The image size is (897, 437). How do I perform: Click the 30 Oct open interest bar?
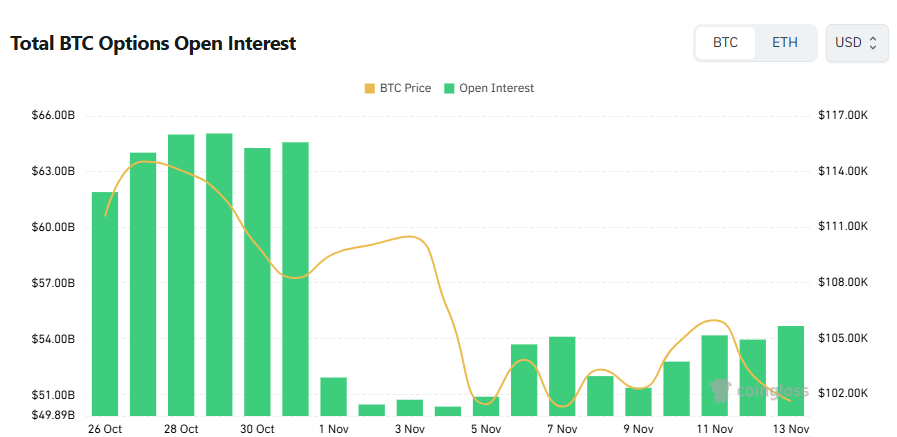(257, 281)
